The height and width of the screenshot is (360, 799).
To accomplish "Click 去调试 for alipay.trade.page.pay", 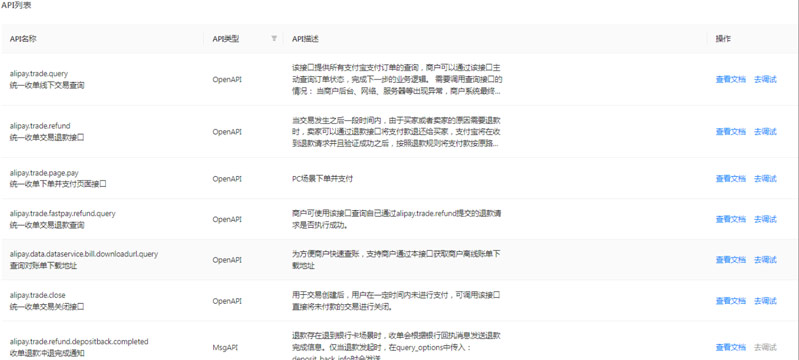I will coord(765,178).
